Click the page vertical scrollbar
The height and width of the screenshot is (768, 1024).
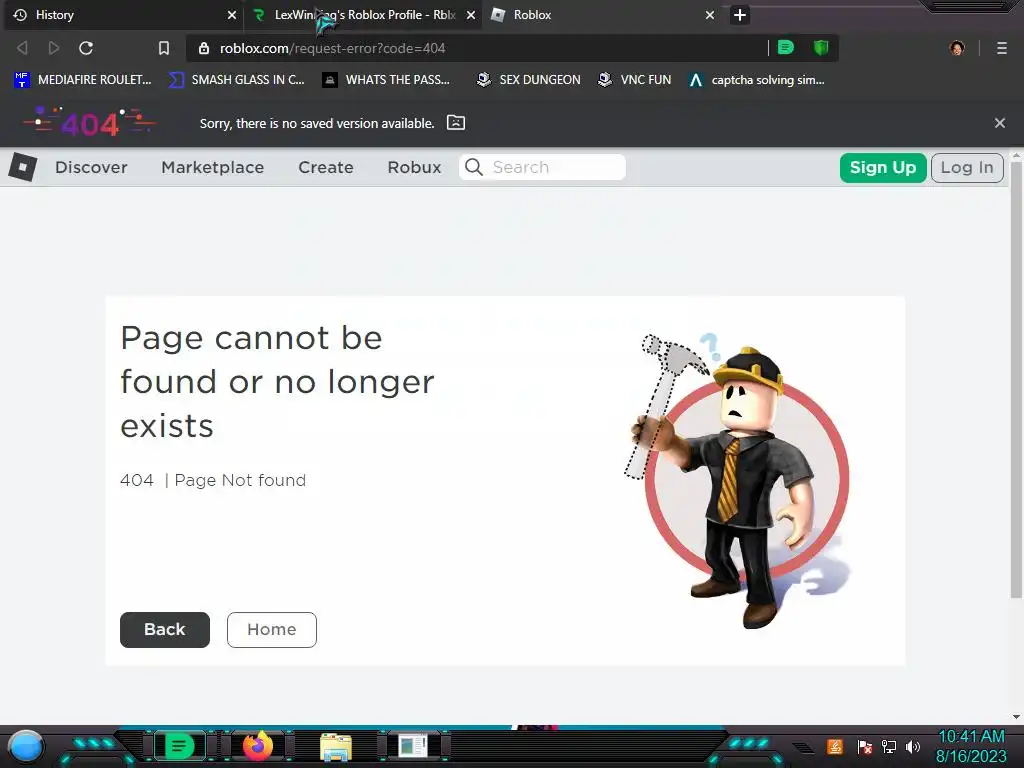[1016, 379]
